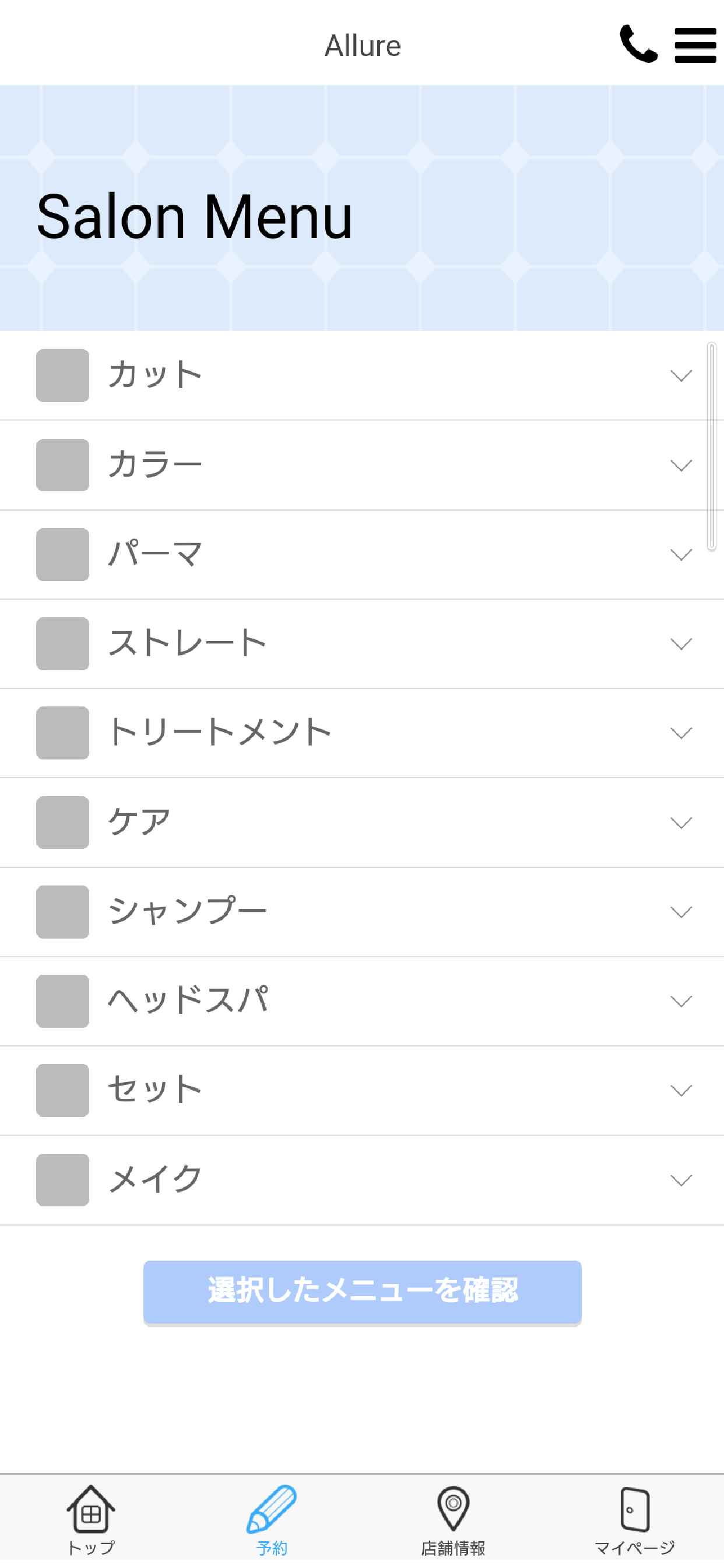Image resolution: width=724 pixels, height=1568 pixels.
Task: Click the menu list scrollbar
Action: tap(711, 447)
